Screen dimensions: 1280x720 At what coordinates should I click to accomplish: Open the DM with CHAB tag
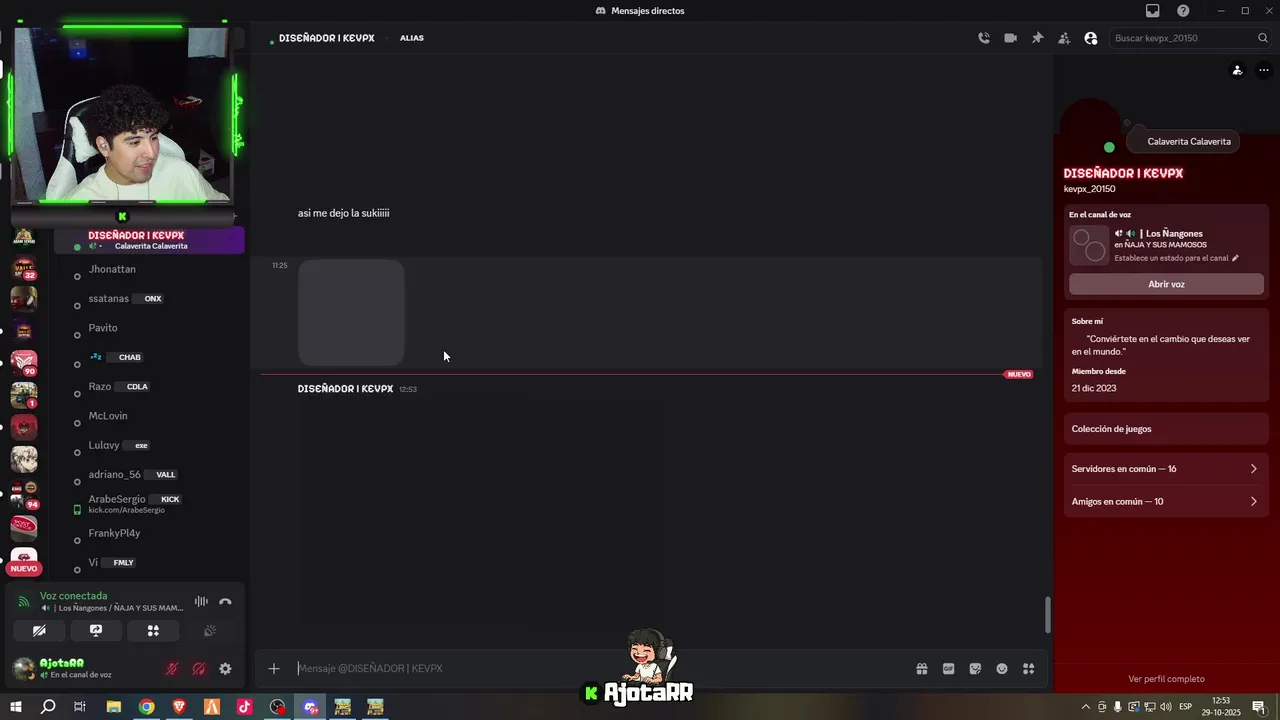click(x=150, y=357)
